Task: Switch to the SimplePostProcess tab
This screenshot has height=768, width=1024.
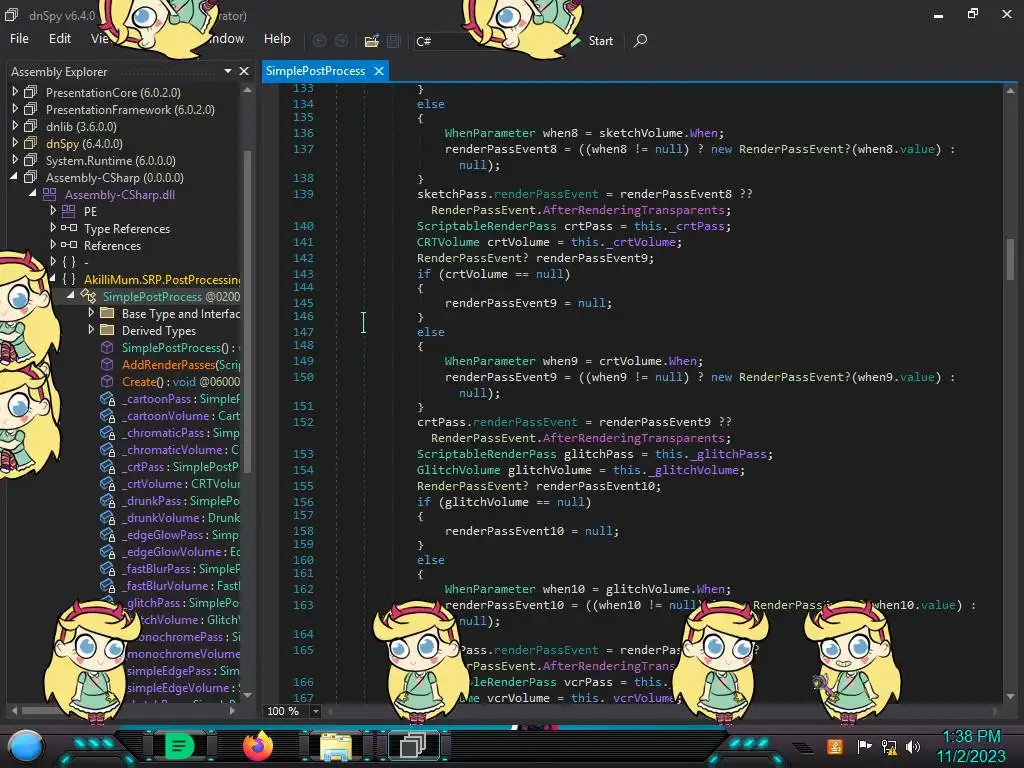Action: (315, 71)
